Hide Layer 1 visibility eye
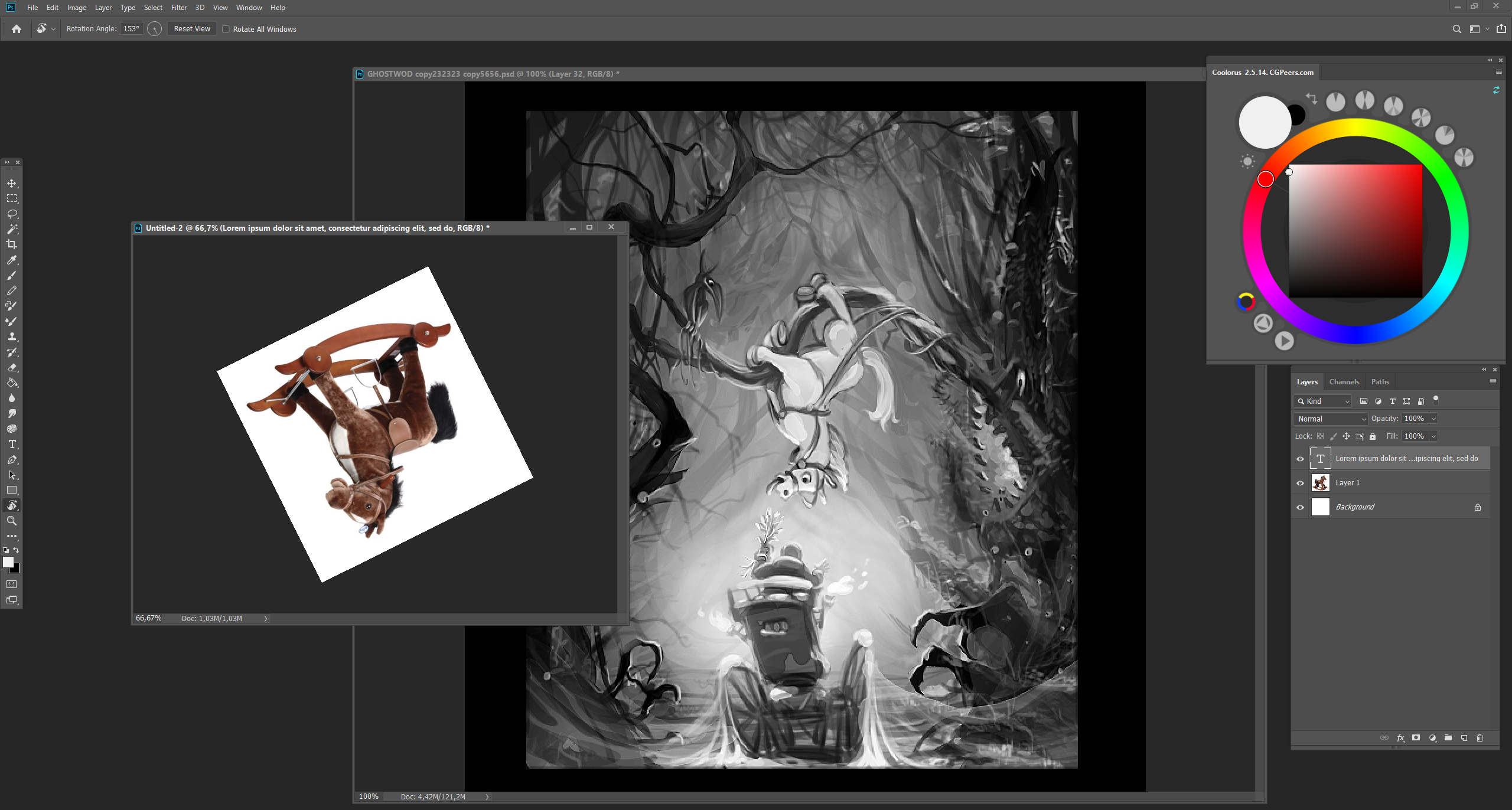The height and width of the screenshot is (810, 1512). coord(1300,483)
